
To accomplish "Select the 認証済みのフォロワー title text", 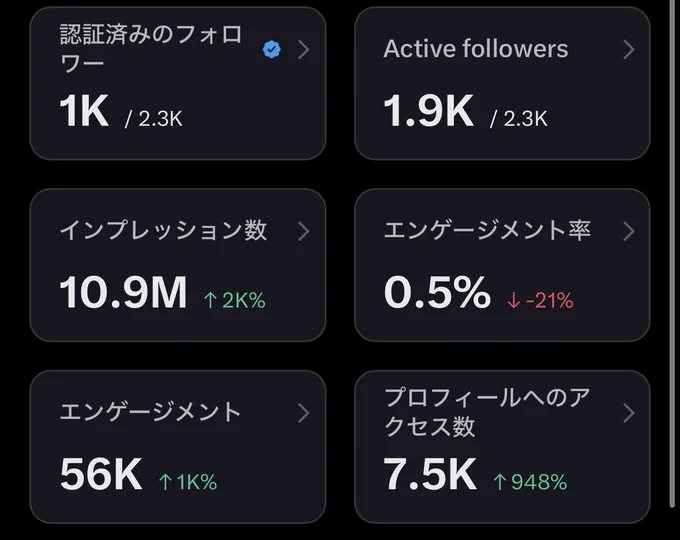I will click(x=150, y=49).
